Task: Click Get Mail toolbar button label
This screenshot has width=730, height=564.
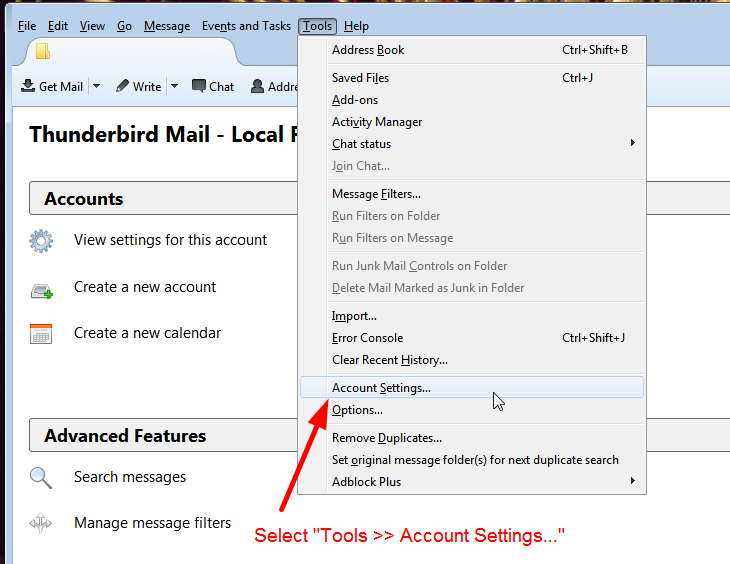Action: click(61, 87)
